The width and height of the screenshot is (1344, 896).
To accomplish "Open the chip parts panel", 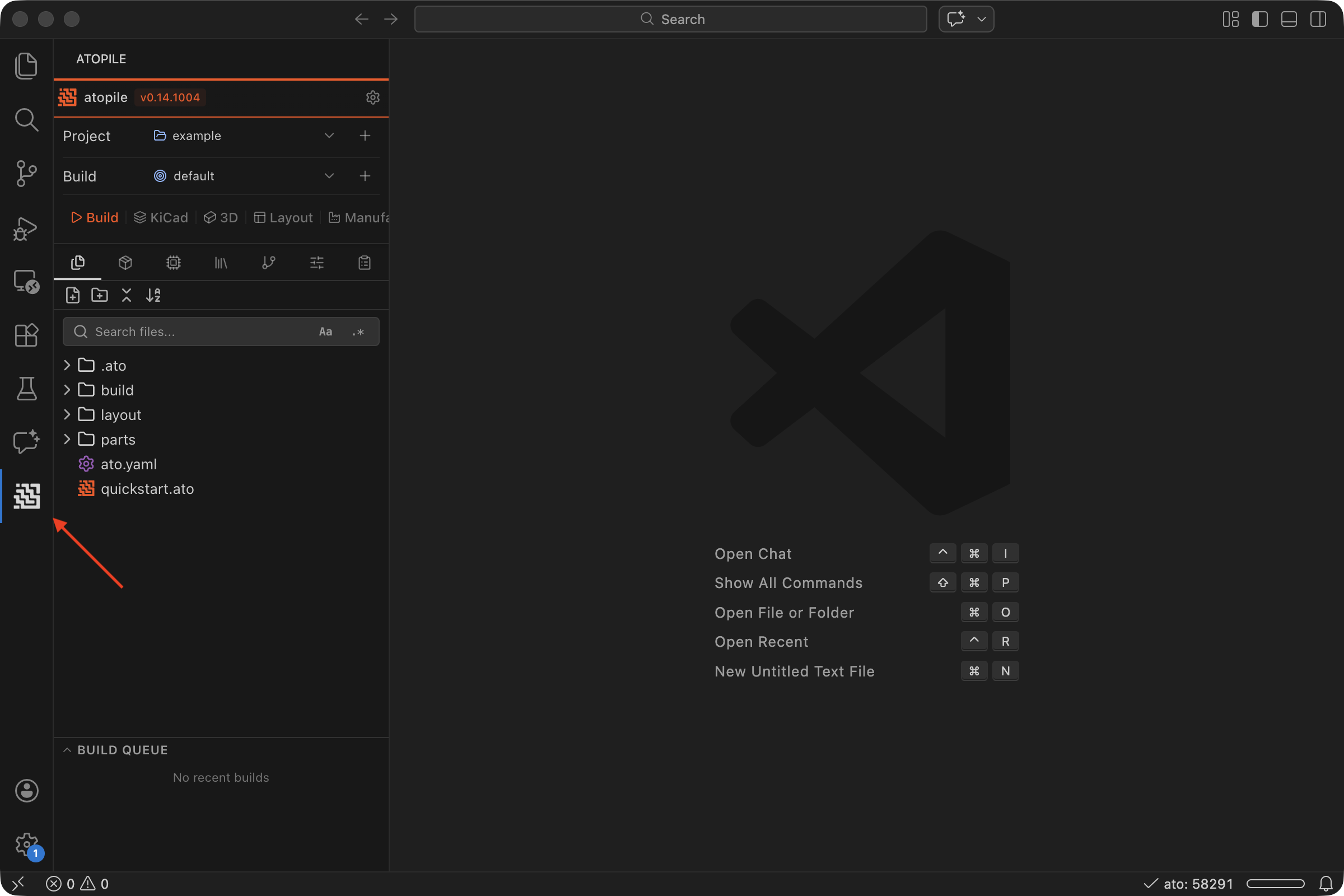I will point(172,262).
